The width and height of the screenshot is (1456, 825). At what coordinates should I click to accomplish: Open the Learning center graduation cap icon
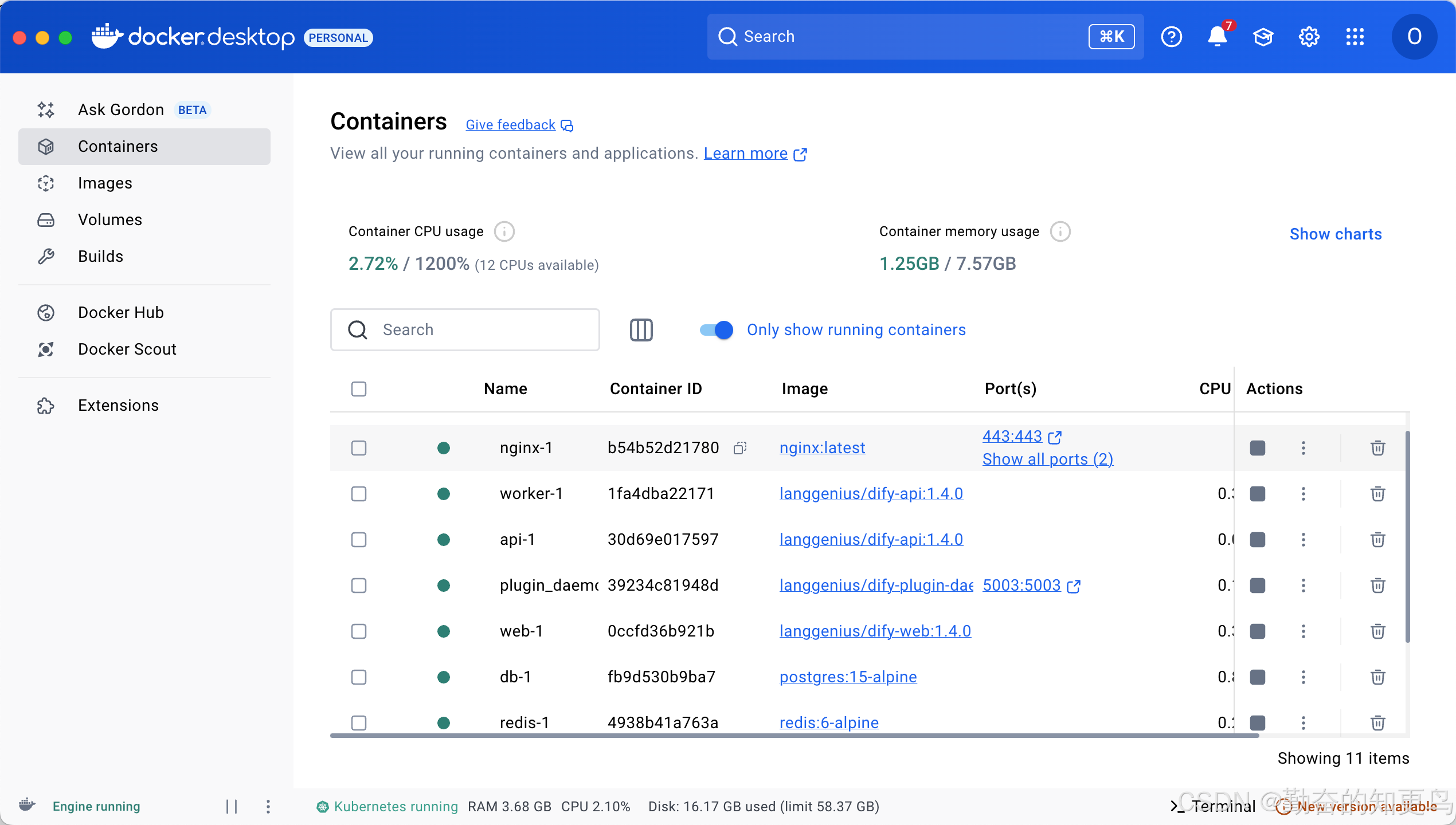1263,37
